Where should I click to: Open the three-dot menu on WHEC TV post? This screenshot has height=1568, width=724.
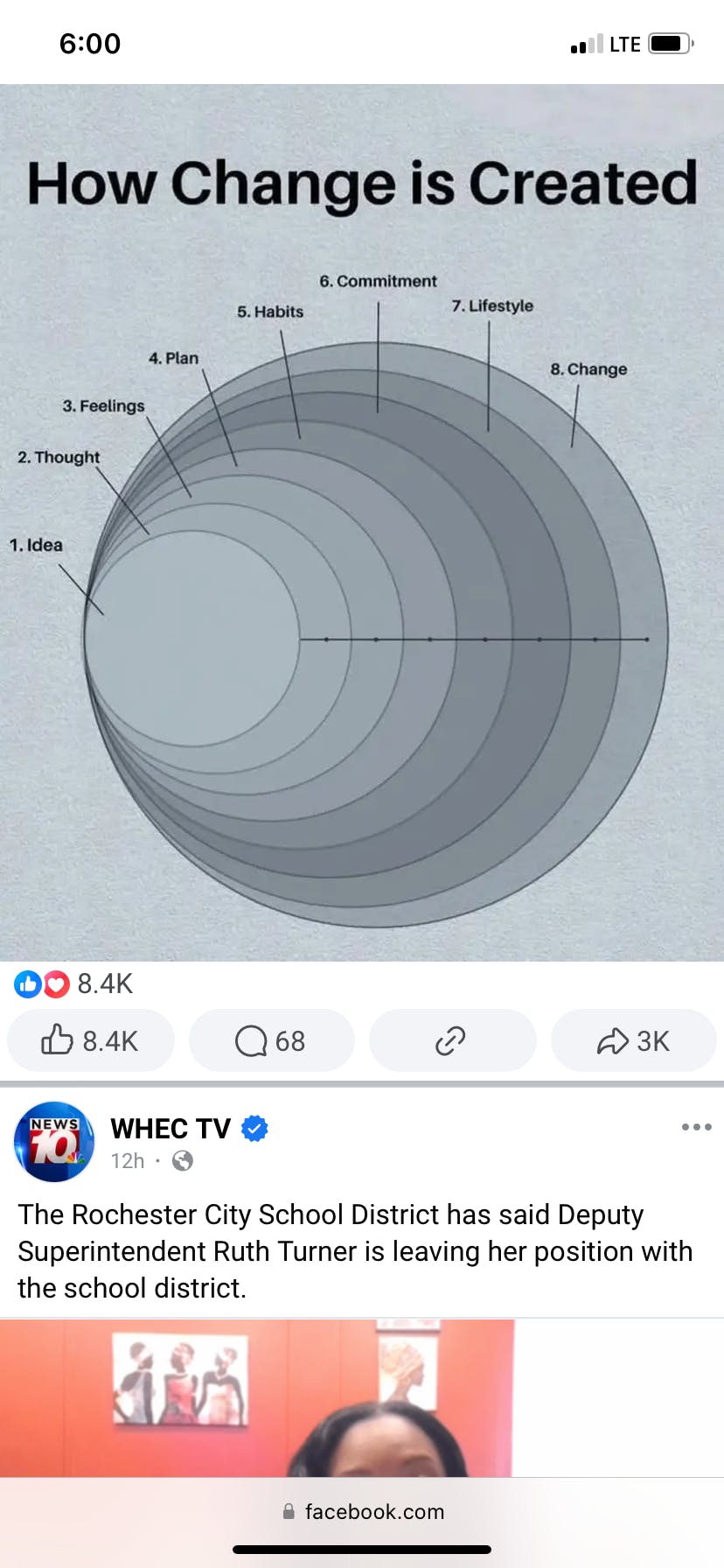(696, 1127)
